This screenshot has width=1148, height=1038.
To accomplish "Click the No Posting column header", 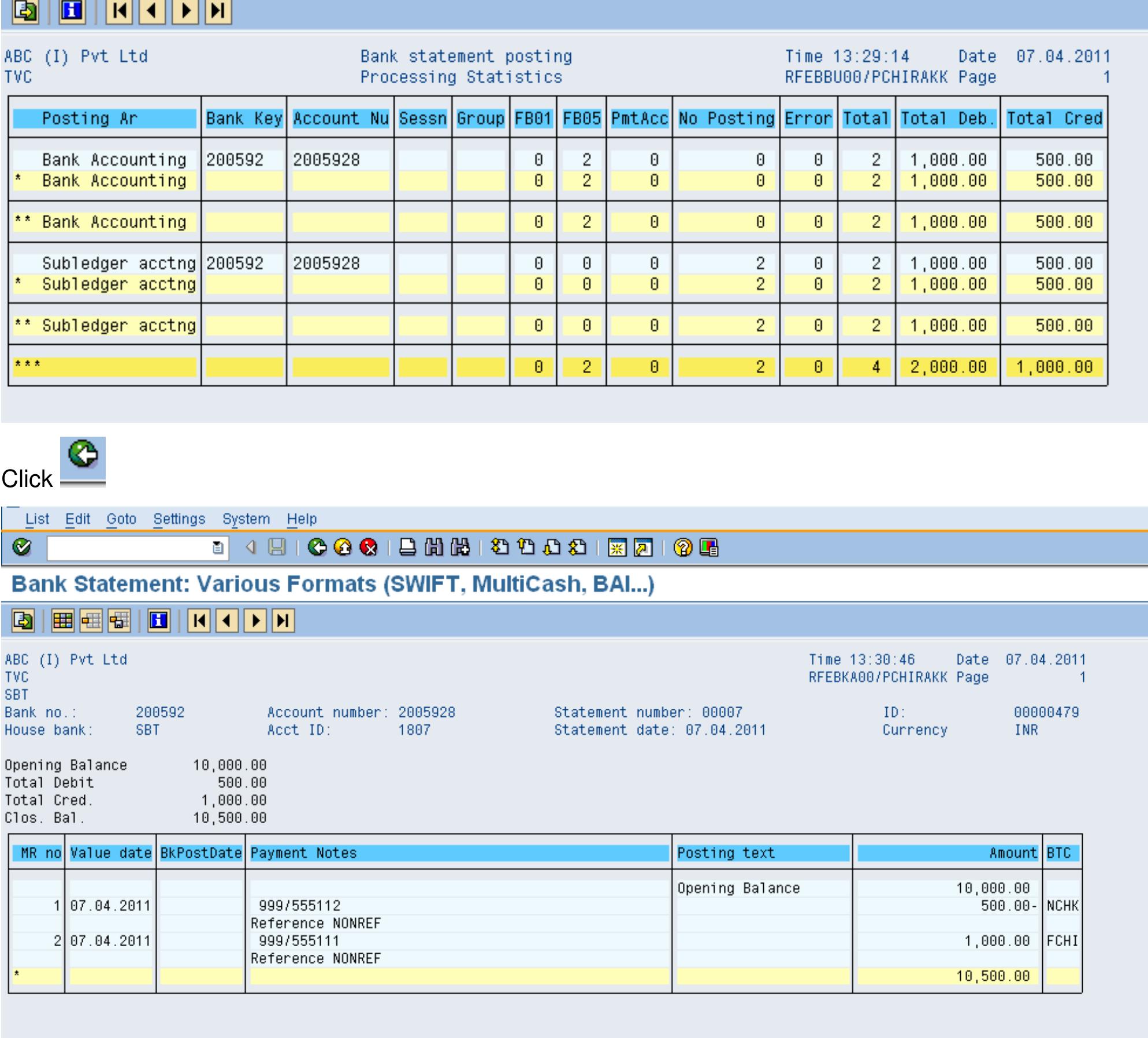I will pos(726,118).
